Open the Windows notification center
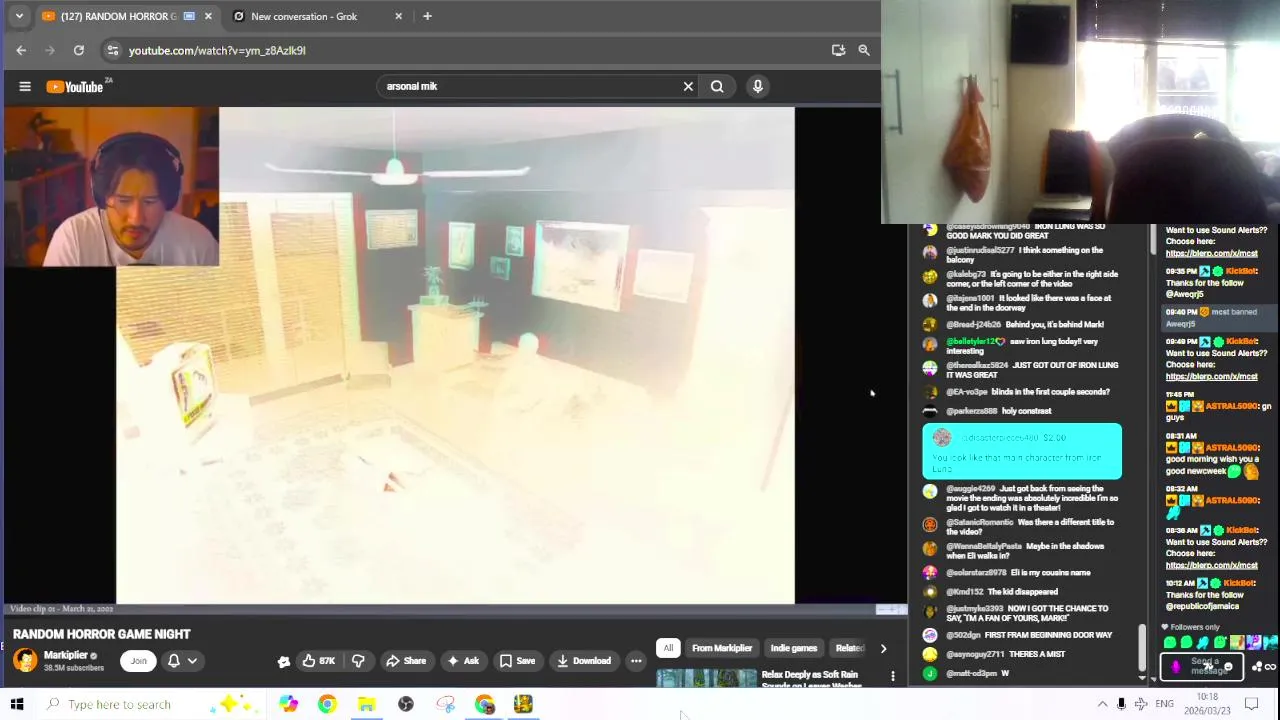Screen dimensions: 1280x720 [1251, 704]
